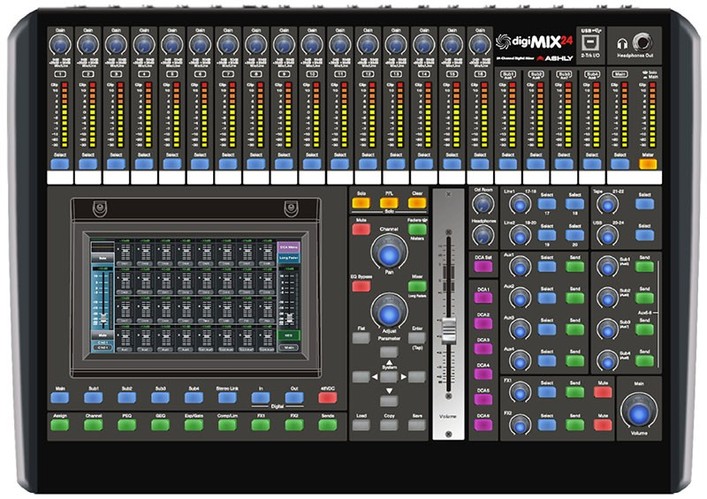707x499 pixels.
Task: Push the Flat button
Action: click(x=361, y=338)
